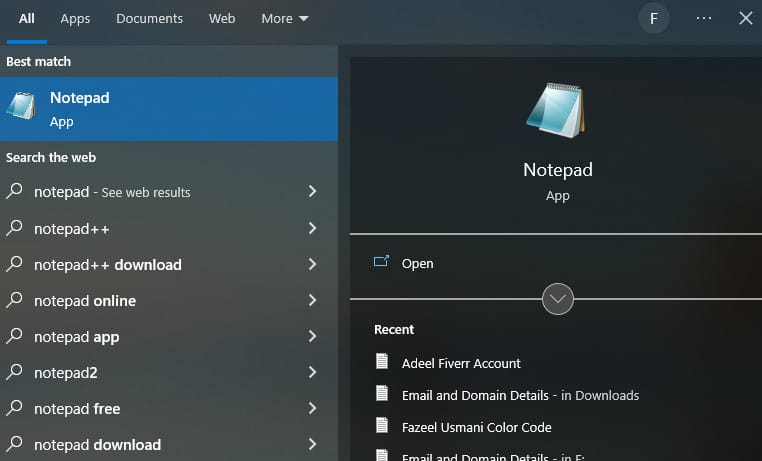762x461 pixels.
Task: Click the Notepad icon in best match
Action: [x=21, y=105]
